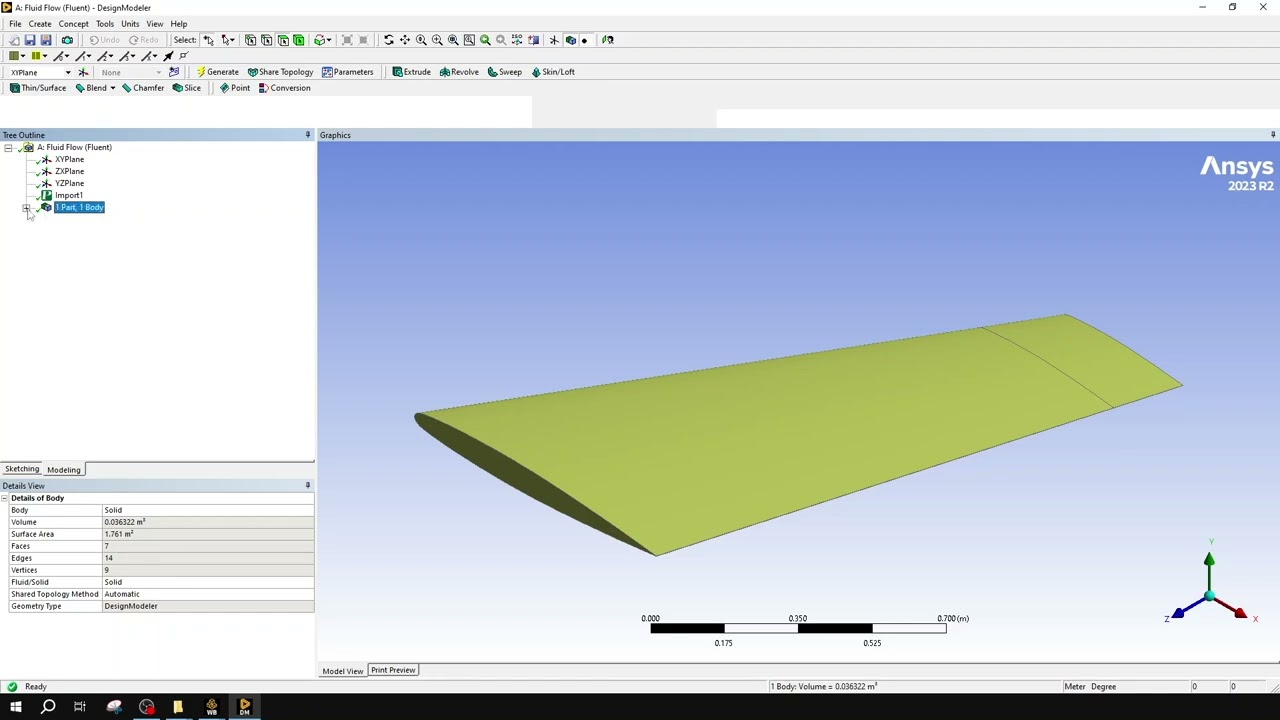Click the Rotate view icon
Image resolution: width=1280 pixels, height=720 pixels.
point(388,40)
